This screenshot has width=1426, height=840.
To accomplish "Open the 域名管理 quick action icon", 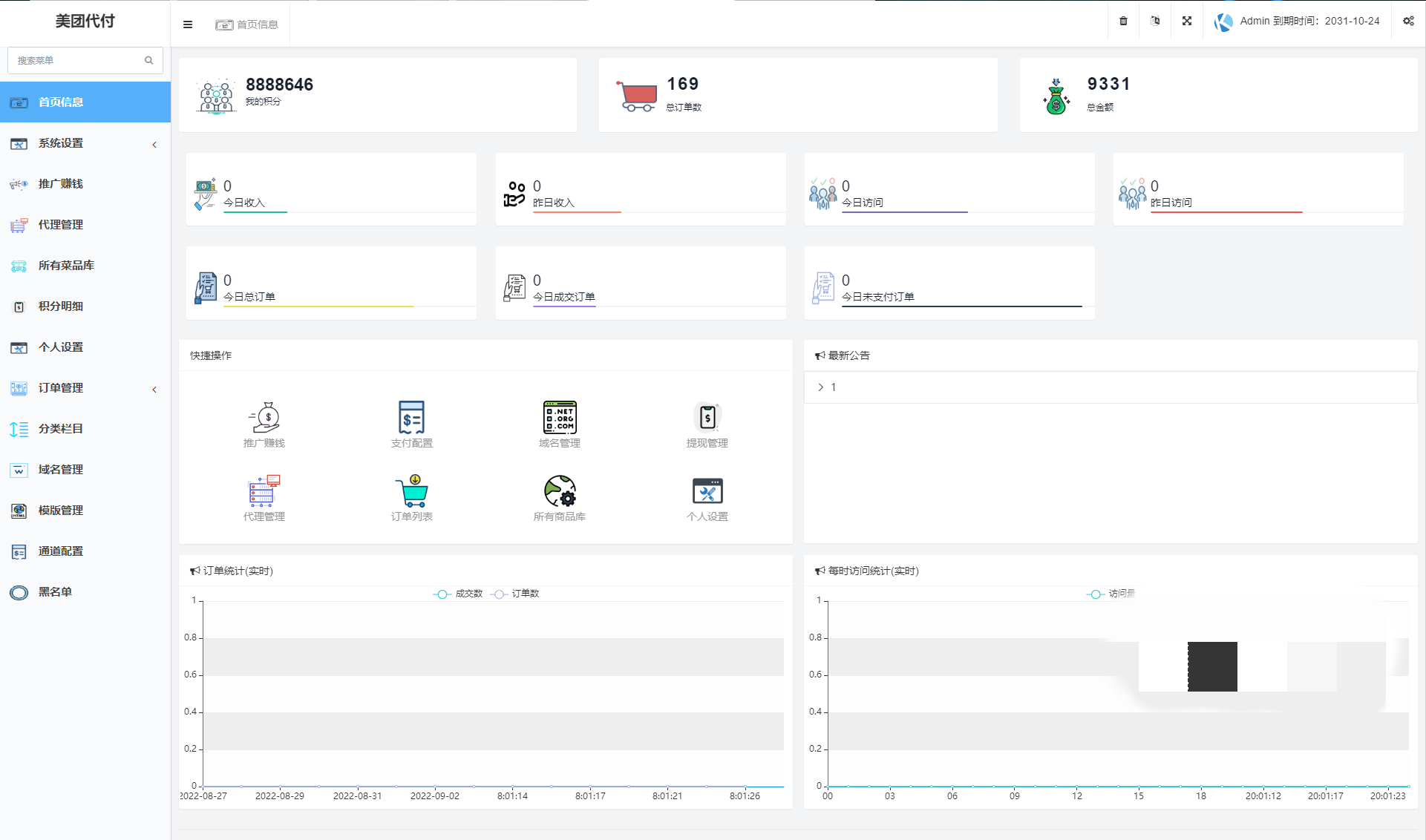I will pyautogui.click(x=560, y=418).
